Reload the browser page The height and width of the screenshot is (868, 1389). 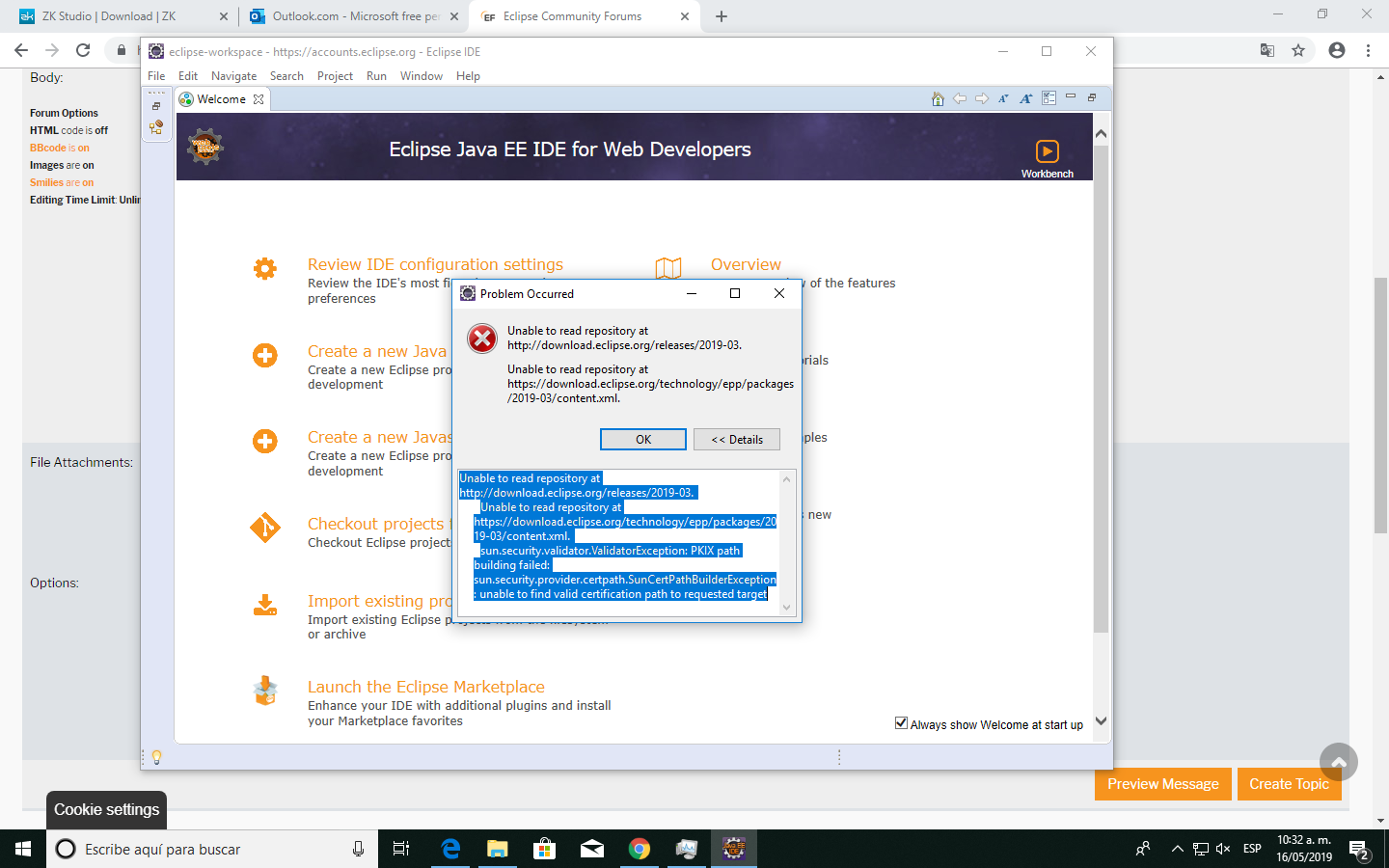point(83,50)
